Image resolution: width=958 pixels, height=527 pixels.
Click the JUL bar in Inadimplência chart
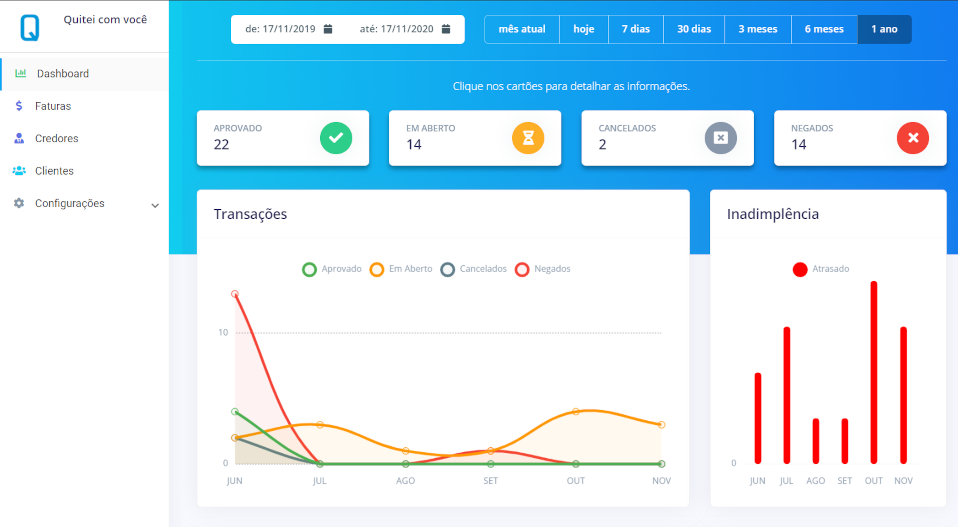tap(787, 396)
